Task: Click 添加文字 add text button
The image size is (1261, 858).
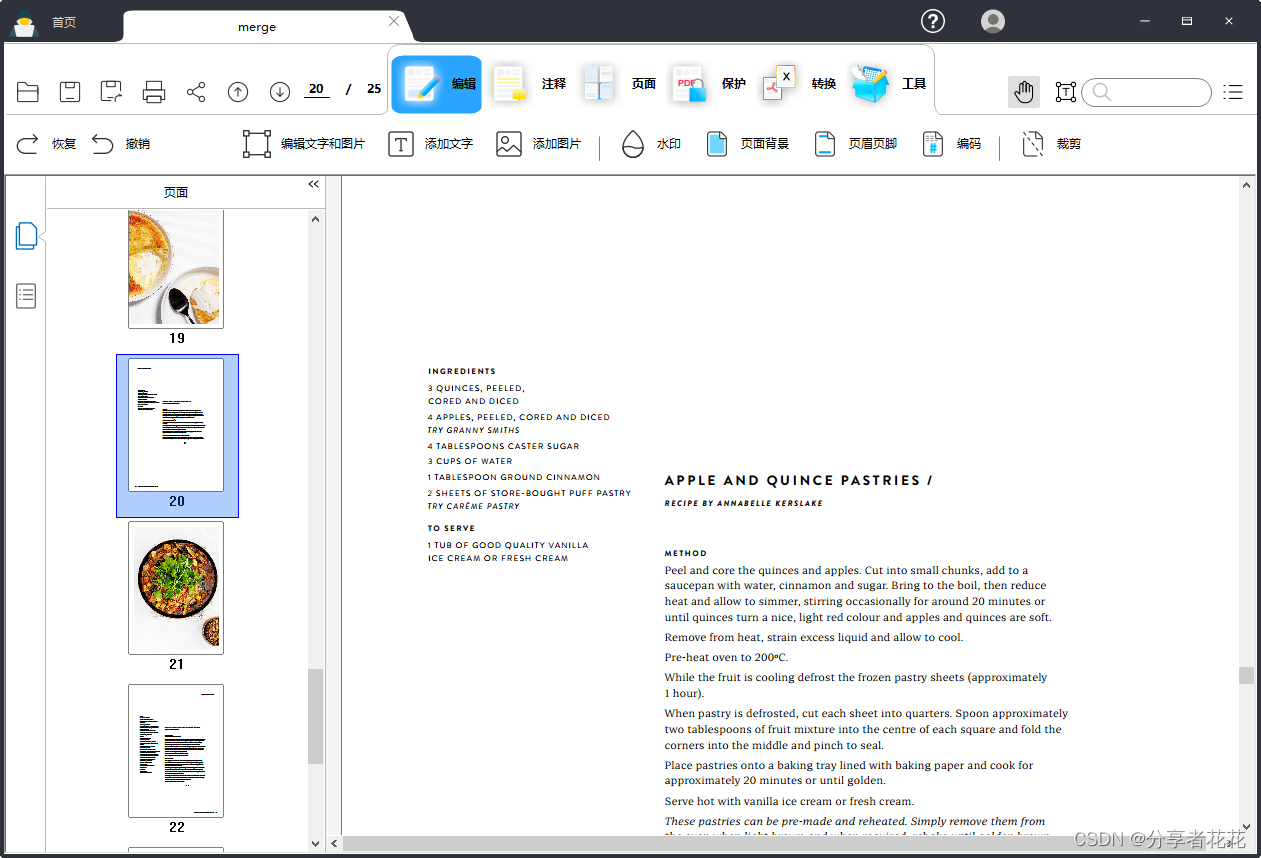Action: (431, 144)
